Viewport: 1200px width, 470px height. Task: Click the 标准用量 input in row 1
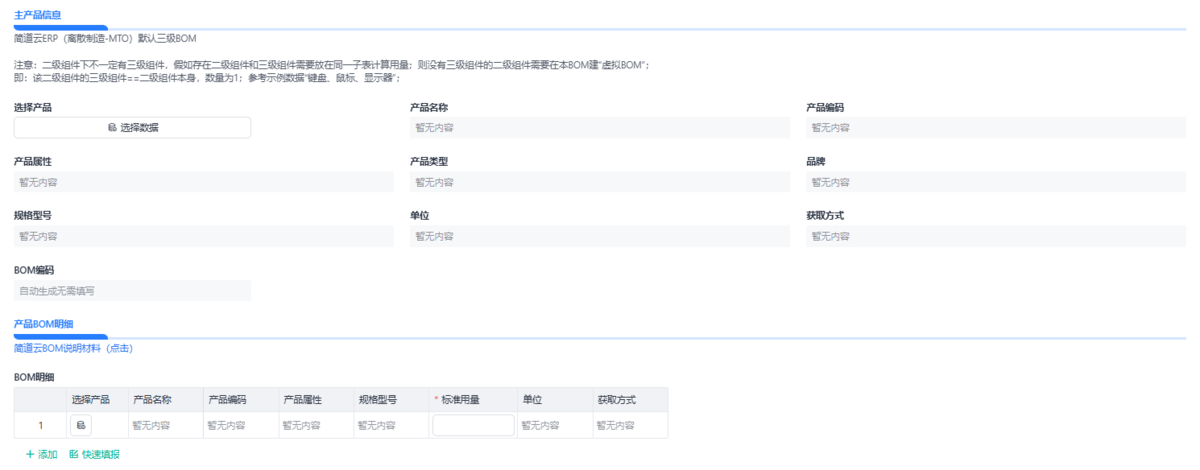(473, 425)
